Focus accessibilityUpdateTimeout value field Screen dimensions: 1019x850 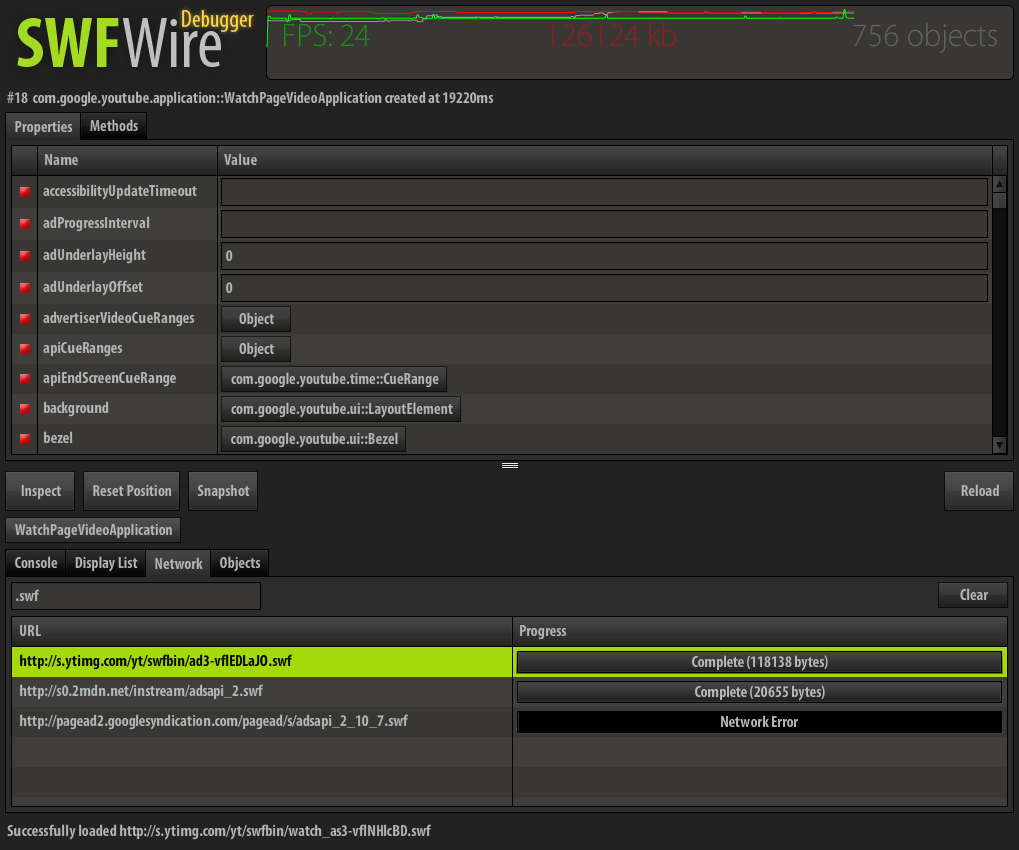pos(604,192)
